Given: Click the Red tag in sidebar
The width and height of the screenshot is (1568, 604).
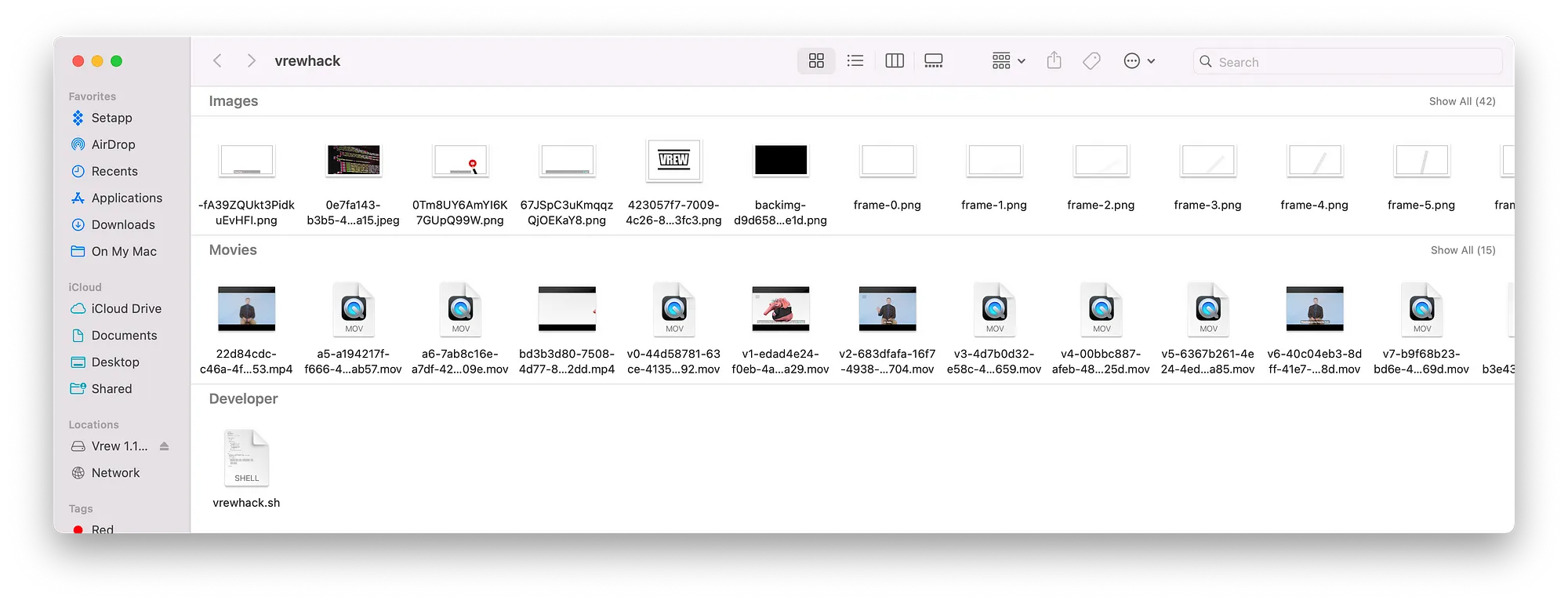Looking at the screenshot, I should tap(102, 529).
